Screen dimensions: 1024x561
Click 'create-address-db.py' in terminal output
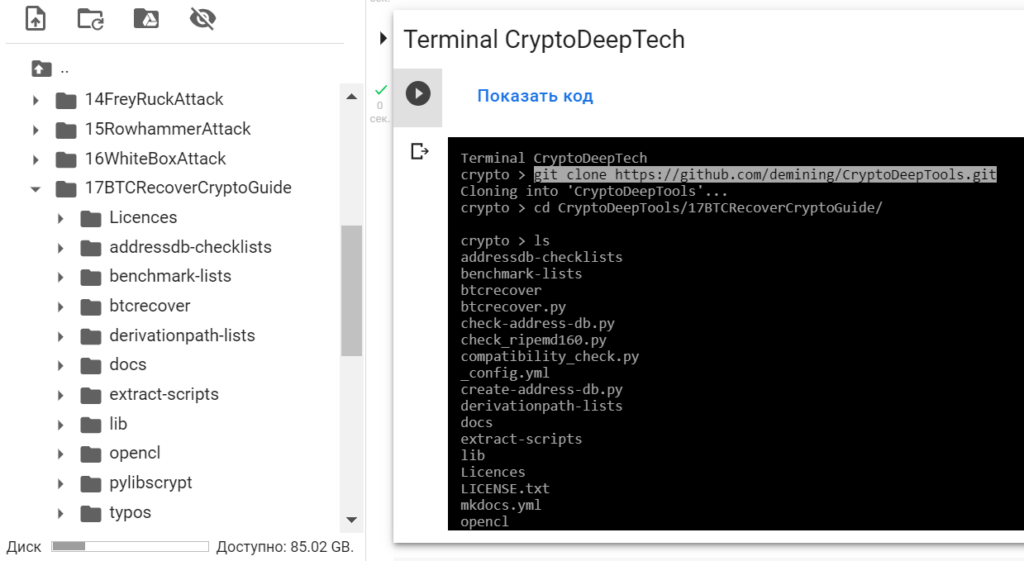click(x=541, y=389)
